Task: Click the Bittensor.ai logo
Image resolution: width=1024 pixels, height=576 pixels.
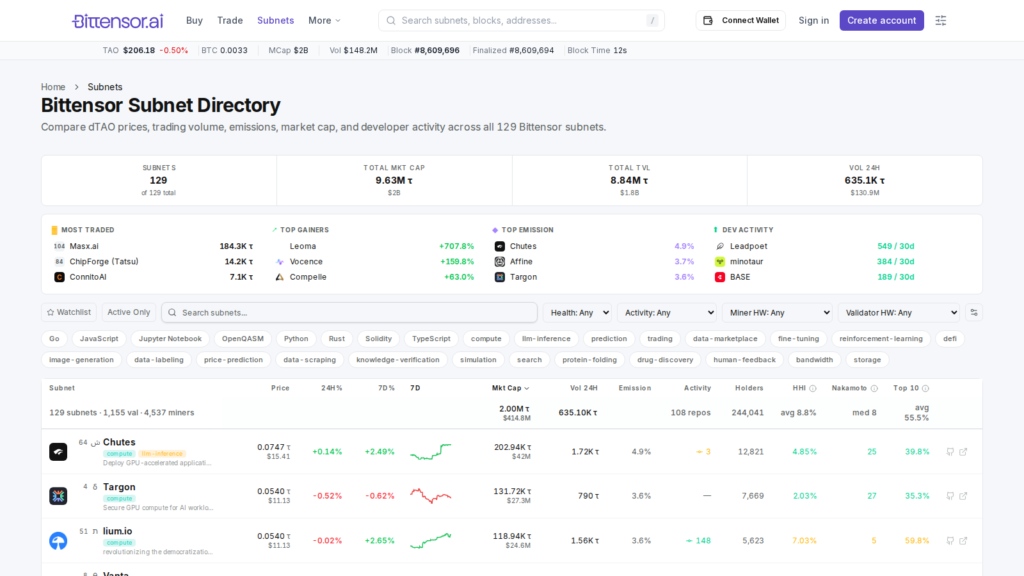Action: click(118, 21)
